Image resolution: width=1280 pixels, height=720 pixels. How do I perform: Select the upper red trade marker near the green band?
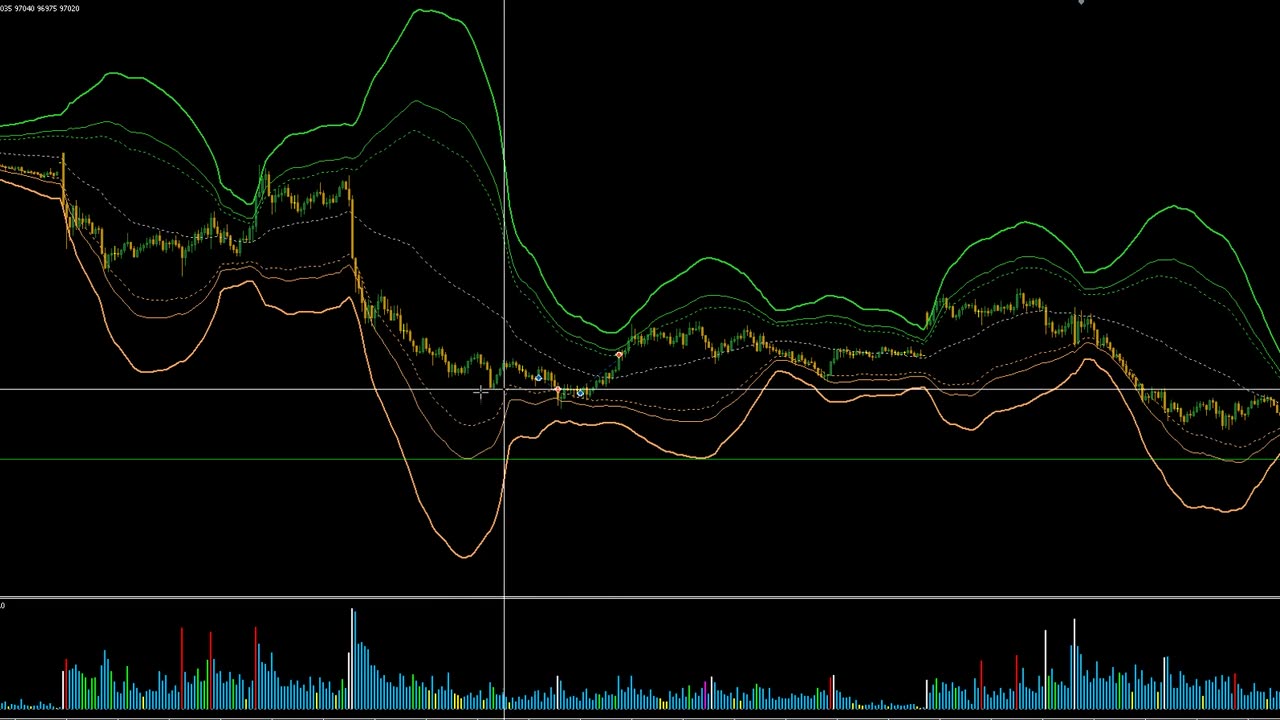click(620, 355)
